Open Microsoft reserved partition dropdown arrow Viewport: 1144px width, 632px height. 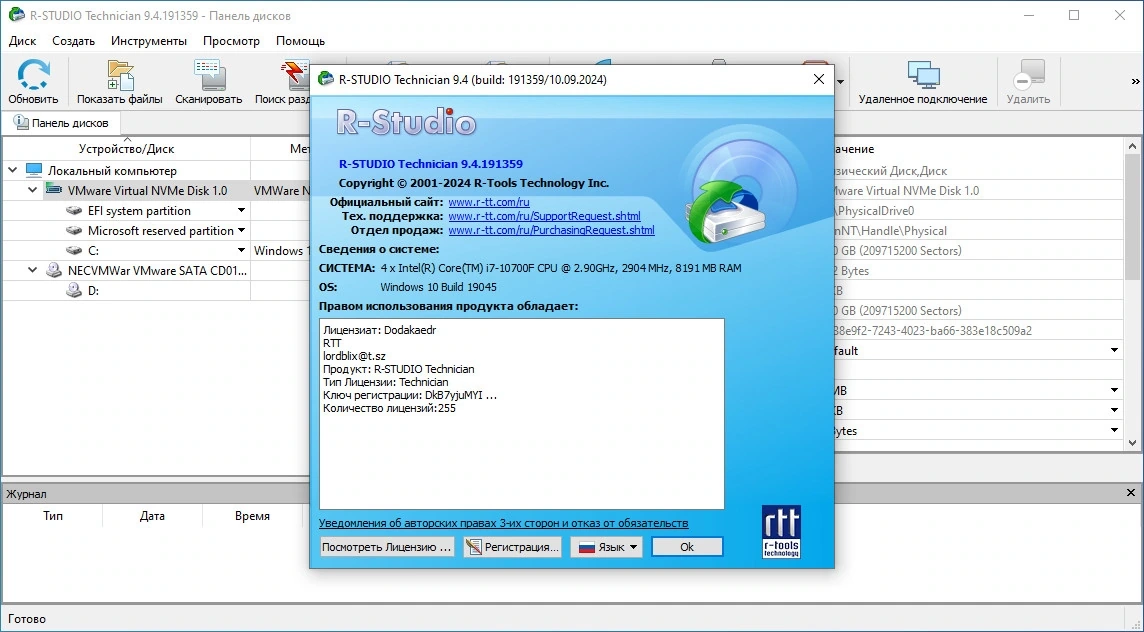point(241,231)
